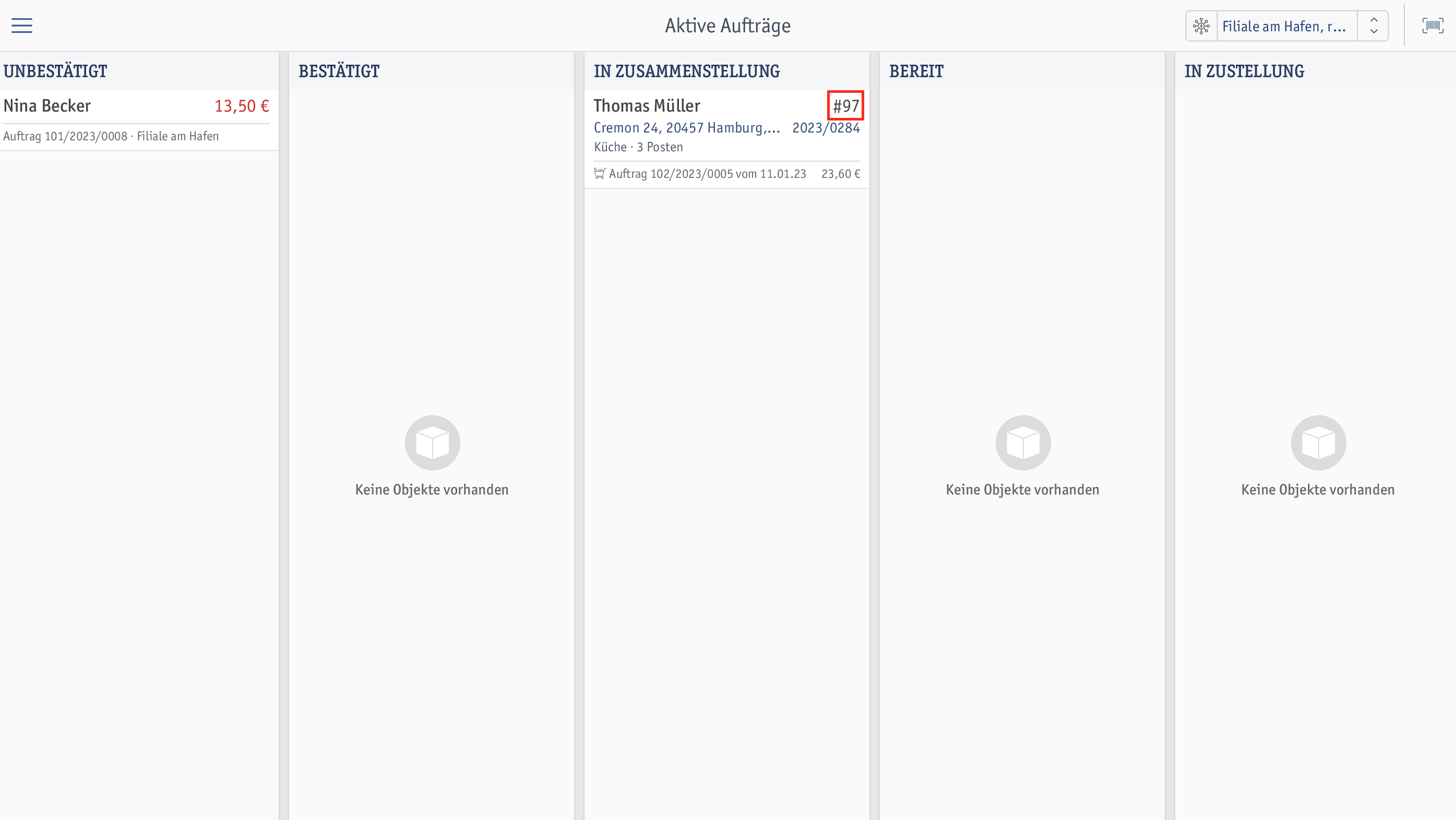
Task: Click the empty box icon under In Zustellung
Action: (1318, 443)
